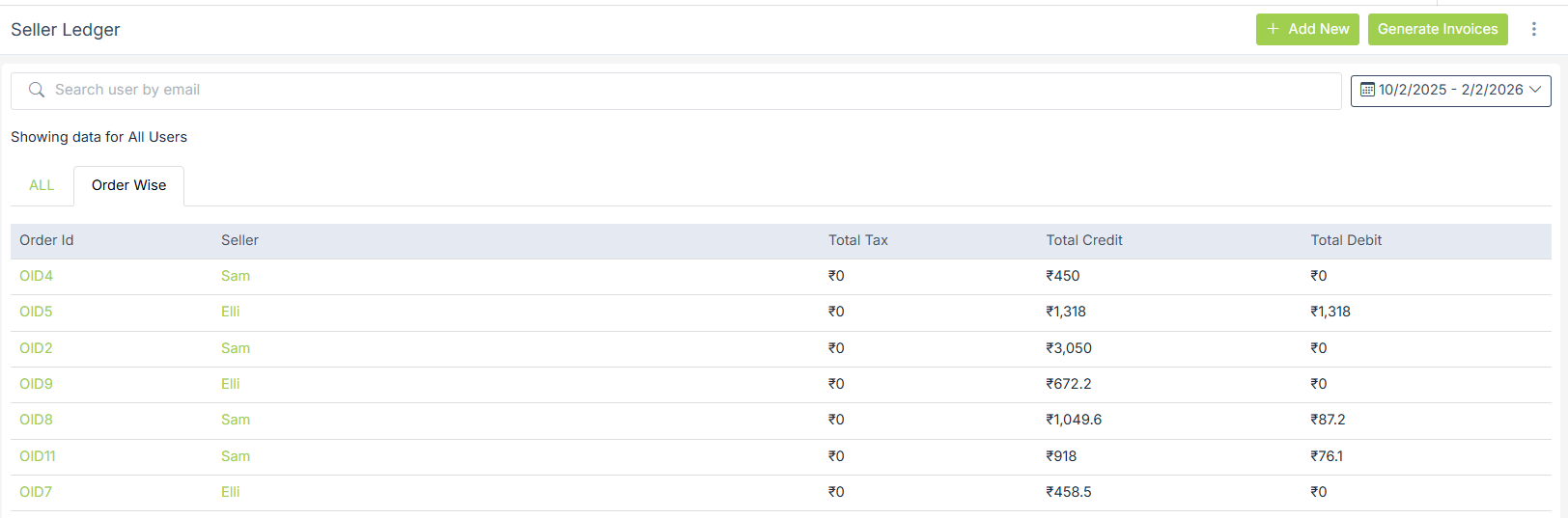Click the calendar icon in date range
The width and height of the screenshot is (1568, 518).
pyautogui.click(x=1367, y=90)
